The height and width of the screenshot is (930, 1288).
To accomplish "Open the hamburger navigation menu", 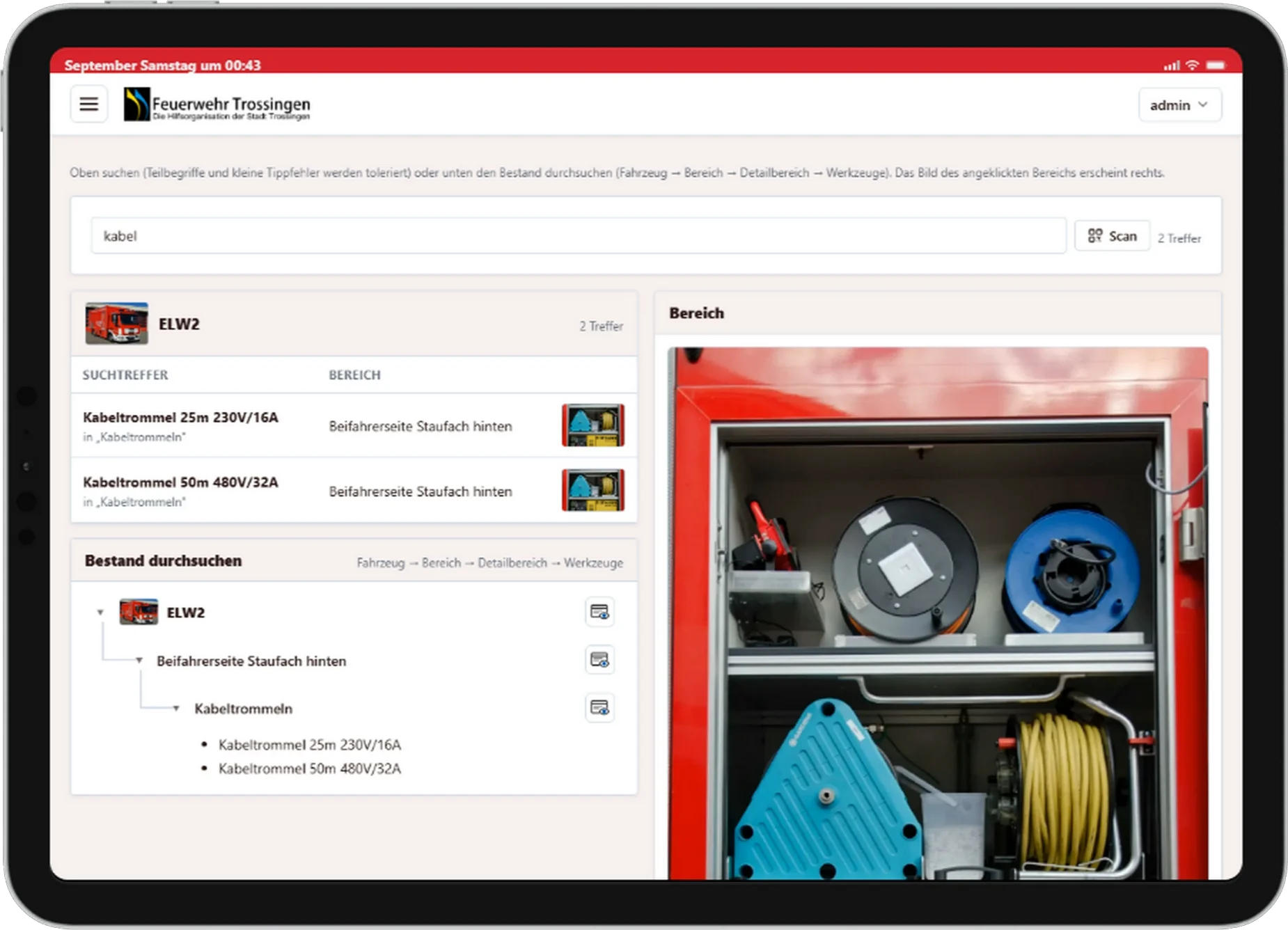I will [x=89, y=104].
